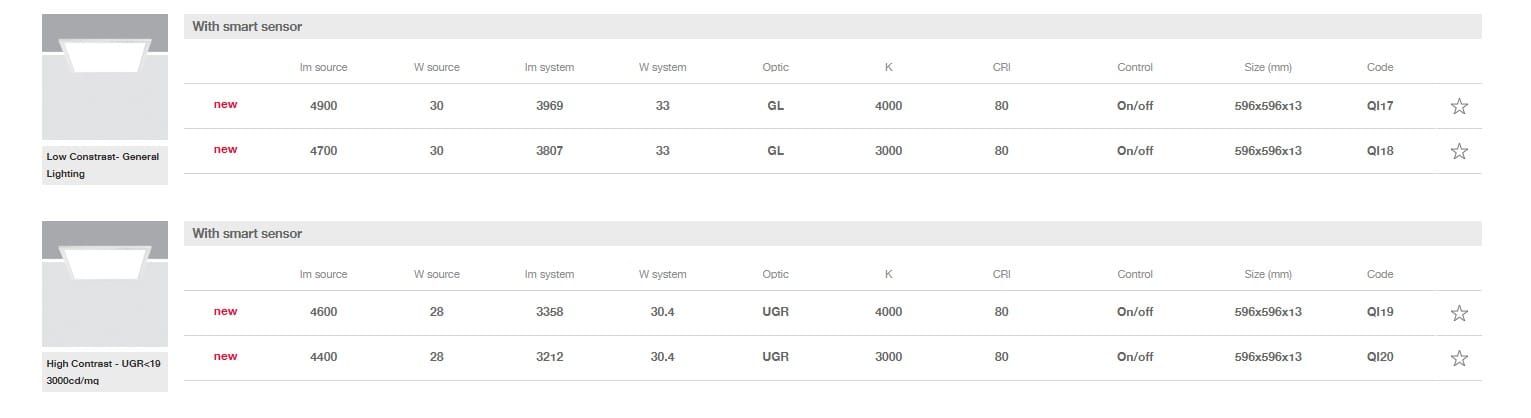Open product code QI17
1531x418 pixels.
[x=1379, y=106]
